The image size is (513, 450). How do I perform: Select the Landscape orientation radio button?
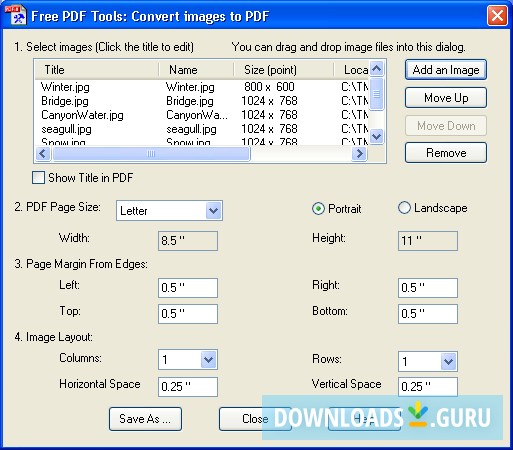tap(404, 208)
